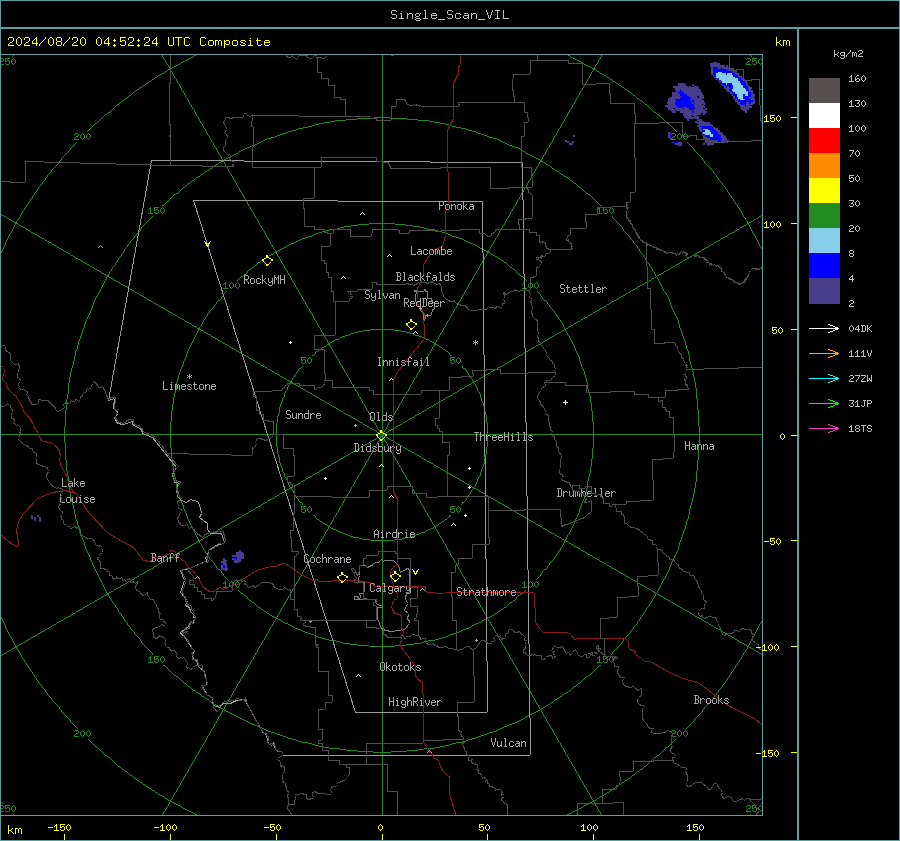900x841 pixels.
Task: Click the Blackfalds town label
Action: pos(425,277)
